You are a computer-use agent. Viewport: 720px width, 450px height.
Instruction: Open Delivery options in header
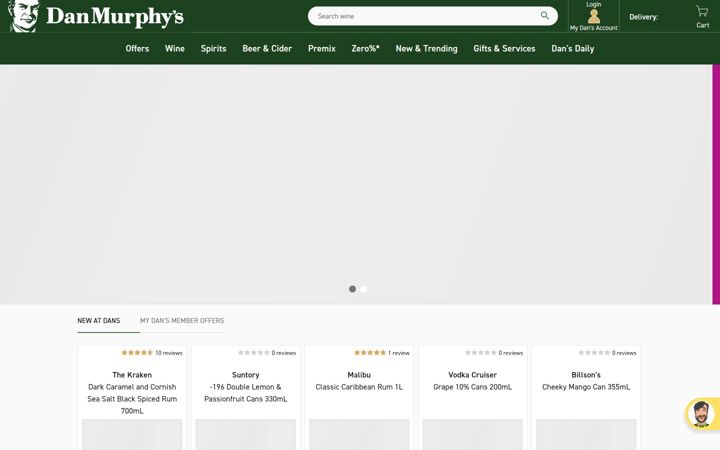click(643, 17)
